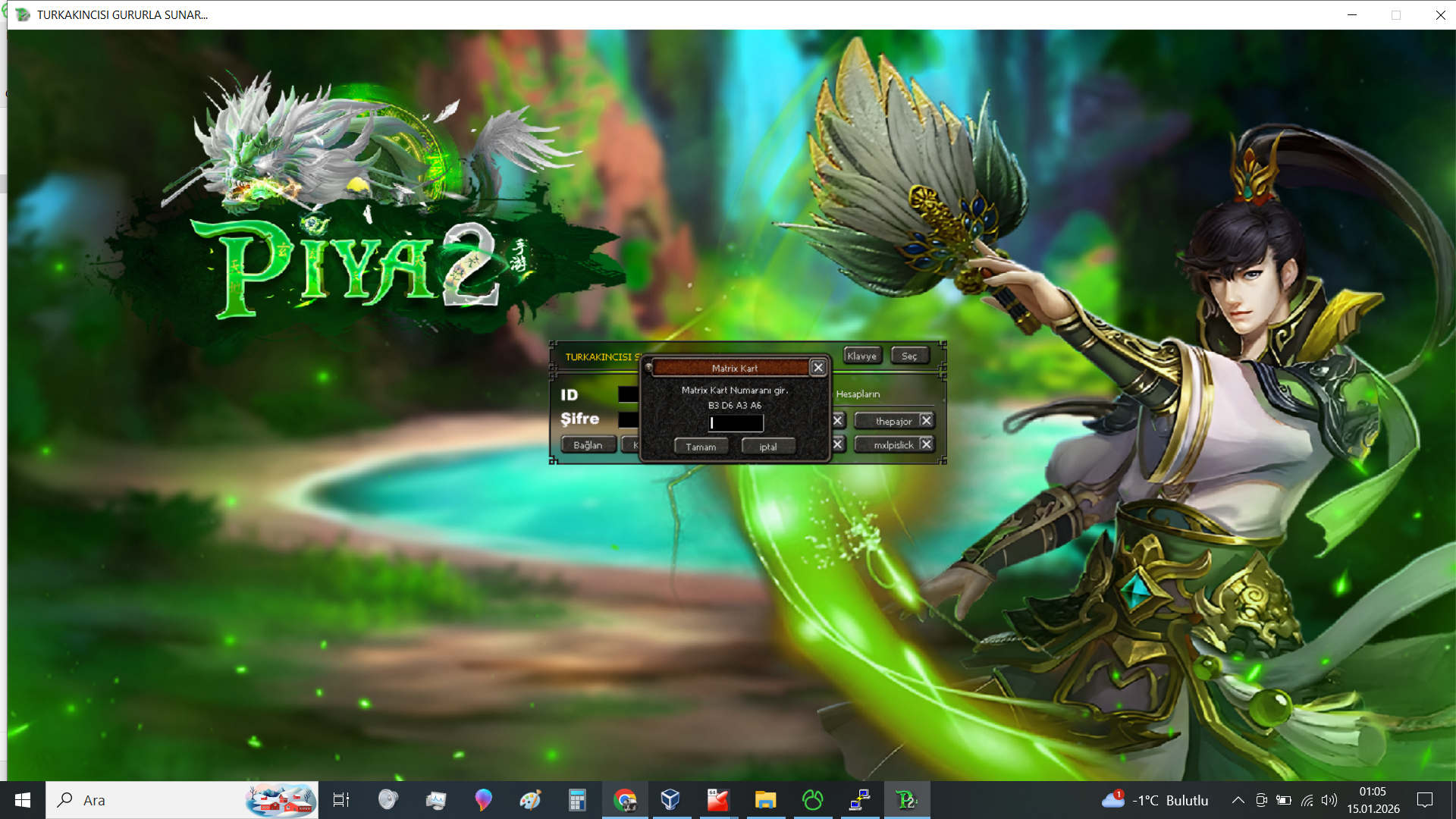This screenshot has height=819, width=1456.
Task: Open the speaker app in the taskbar
Action: coord(388,800)
